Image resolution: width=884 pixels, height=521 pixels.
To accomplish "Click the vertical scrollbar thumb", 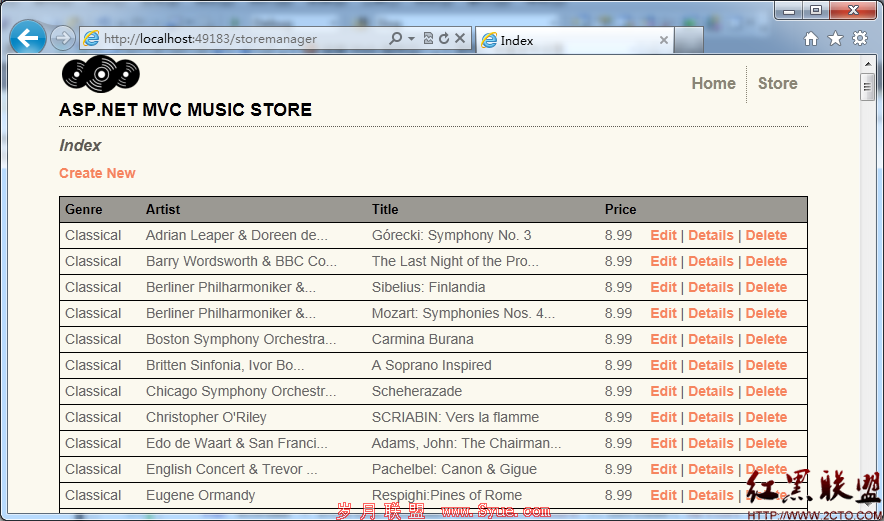I will click(867, 86).
